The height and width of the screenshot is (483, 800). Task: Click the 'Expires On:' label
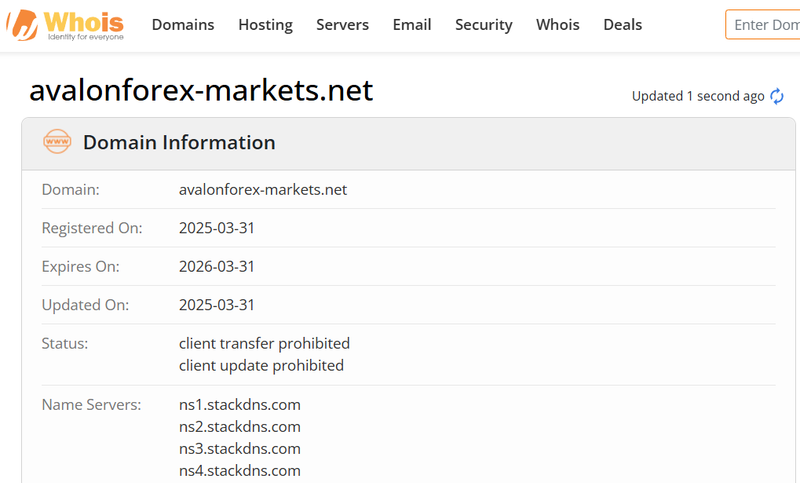[x=81, y=266]
